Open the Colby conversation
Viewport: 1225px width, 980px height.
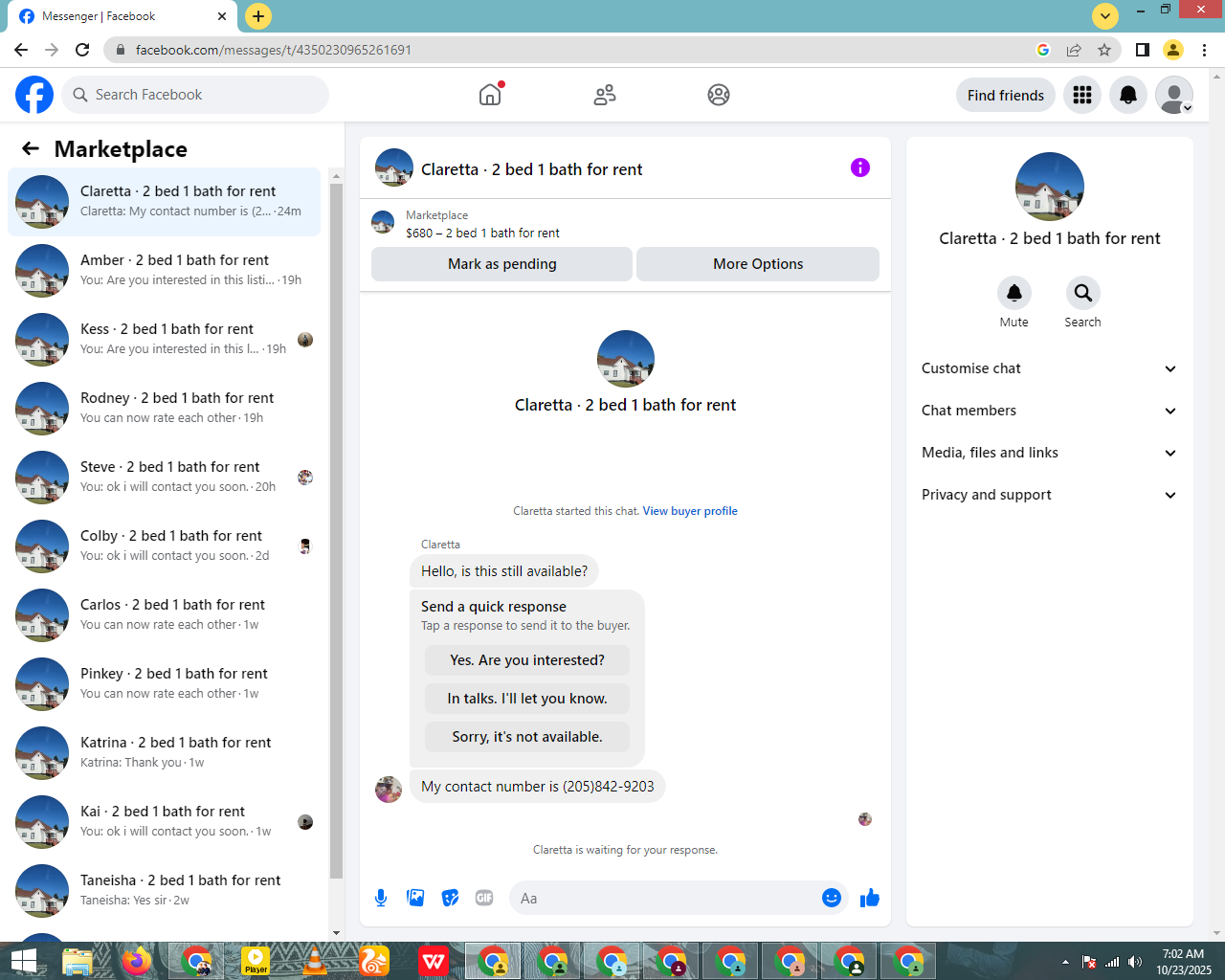[x=165, y=546]
